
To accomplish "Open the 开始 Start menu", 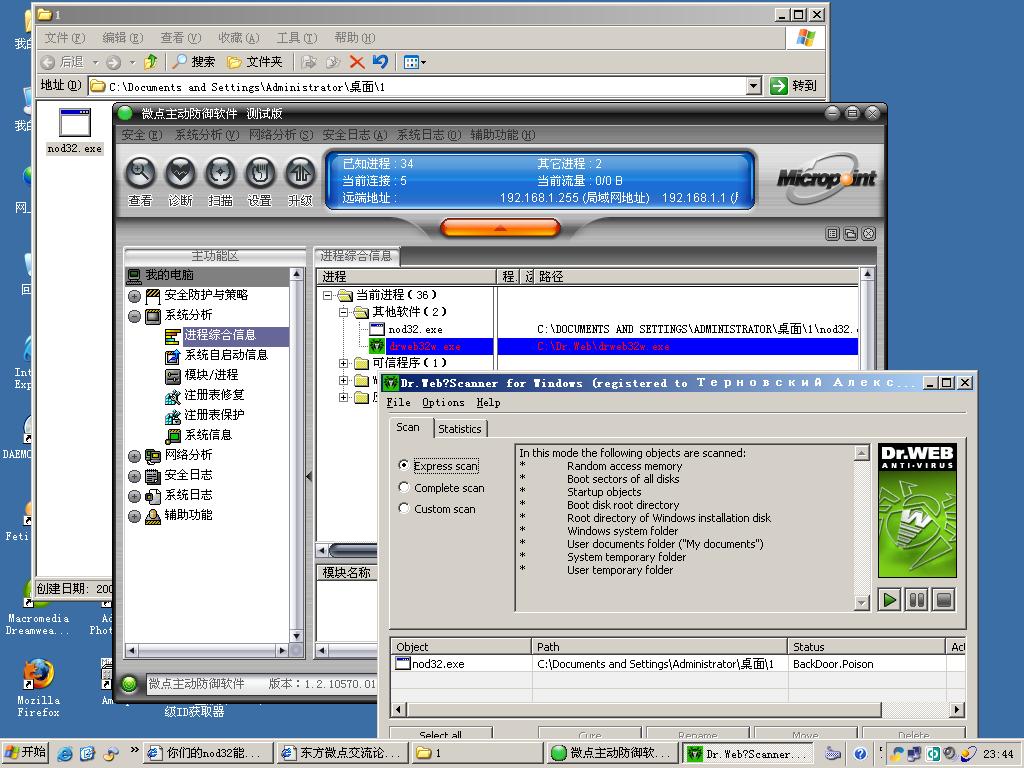I will 26,752.
